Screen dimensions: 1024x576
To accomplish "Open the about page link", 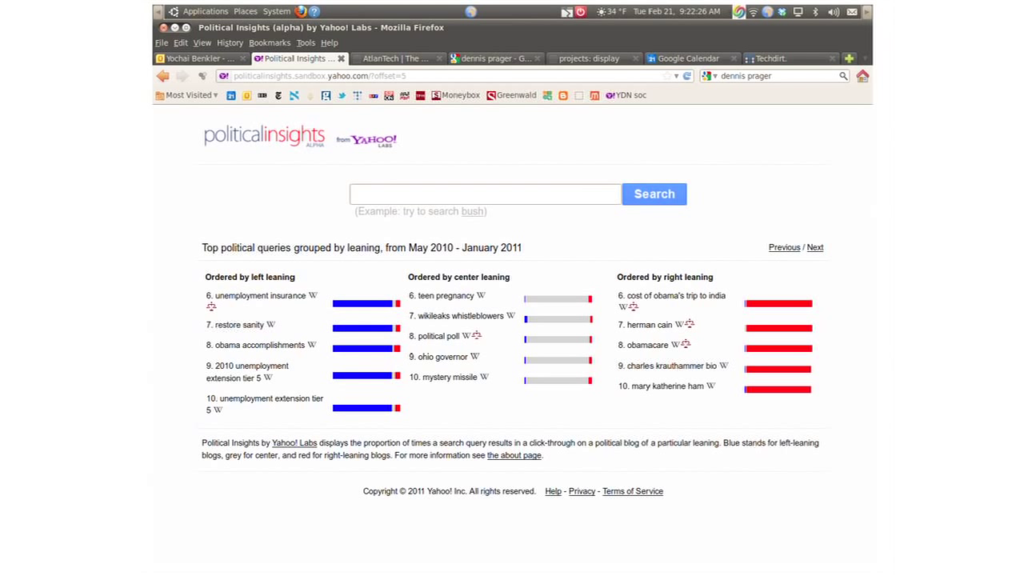I will 514,455.
